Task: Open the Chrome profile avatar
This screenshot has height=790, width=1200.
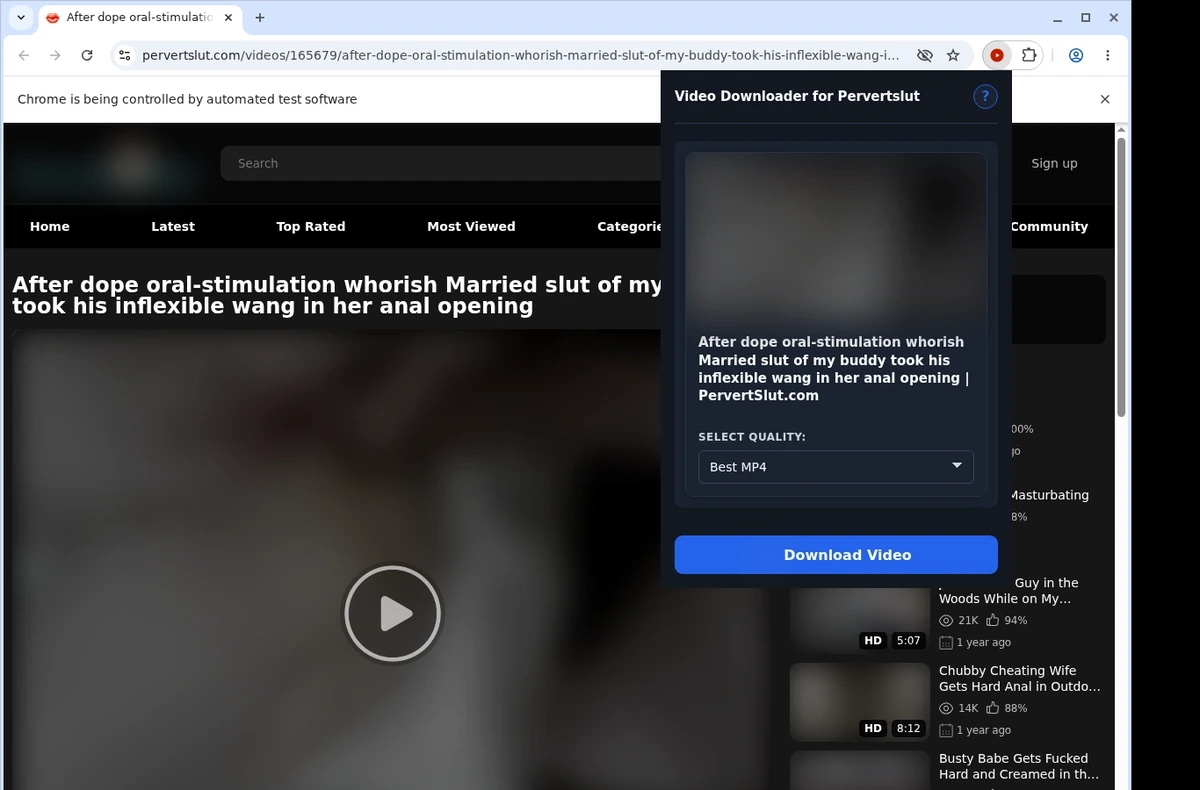Action: [x=1076, y=56]
